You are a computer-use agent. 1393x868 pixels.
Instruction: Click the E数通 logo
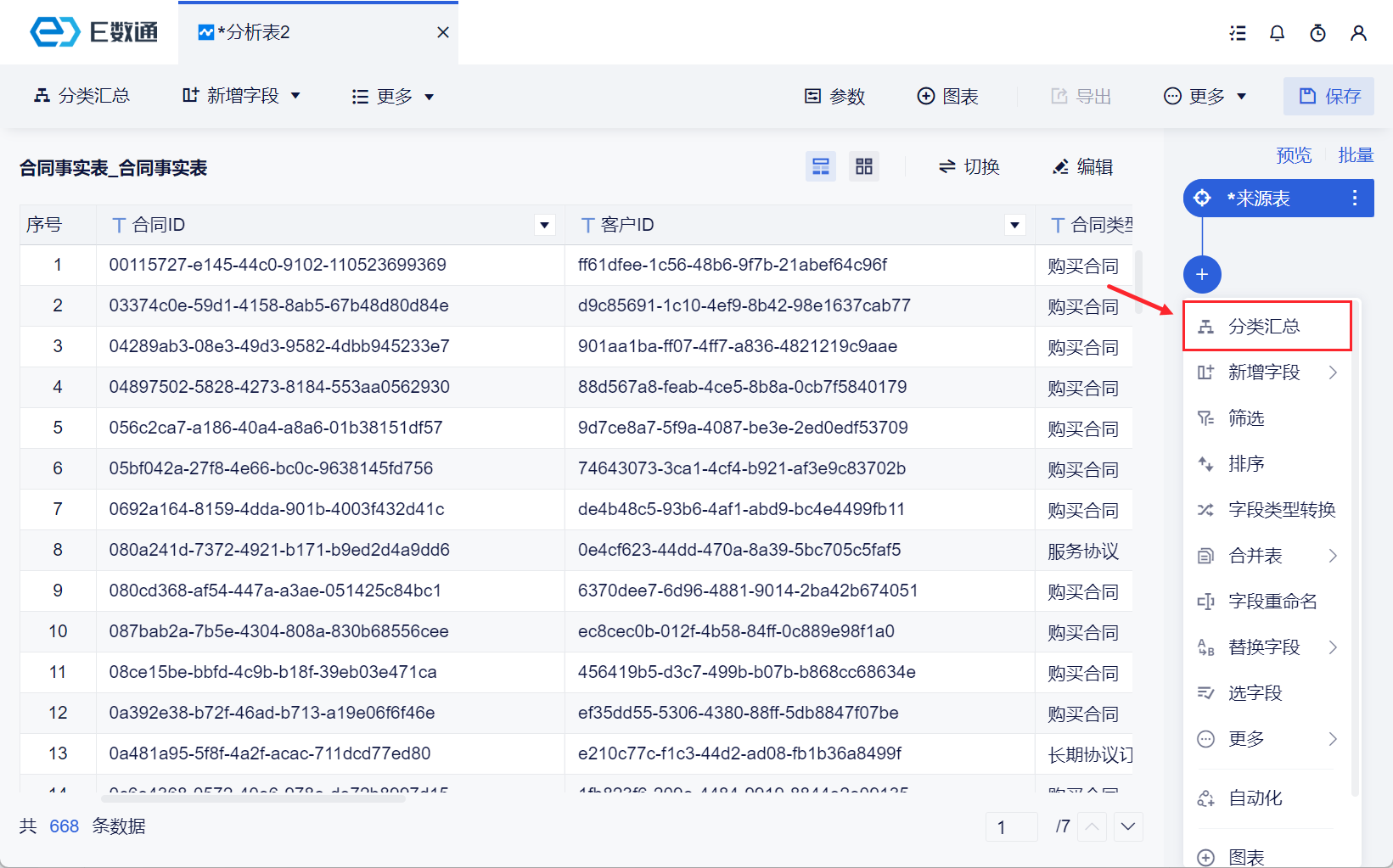(x=93, y=32)
